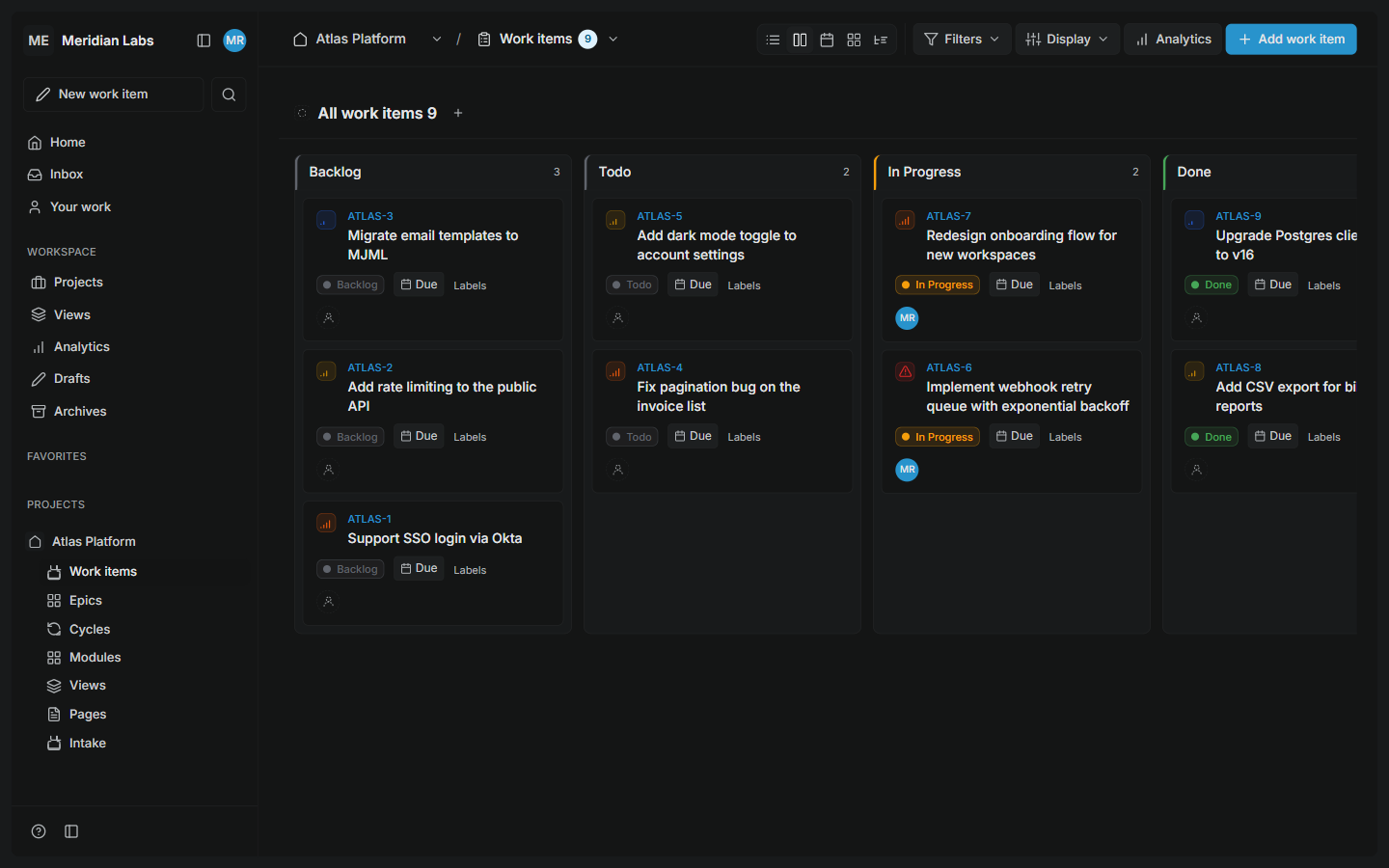Open Cycles under Atlas Platform

(x=90, y=630)
